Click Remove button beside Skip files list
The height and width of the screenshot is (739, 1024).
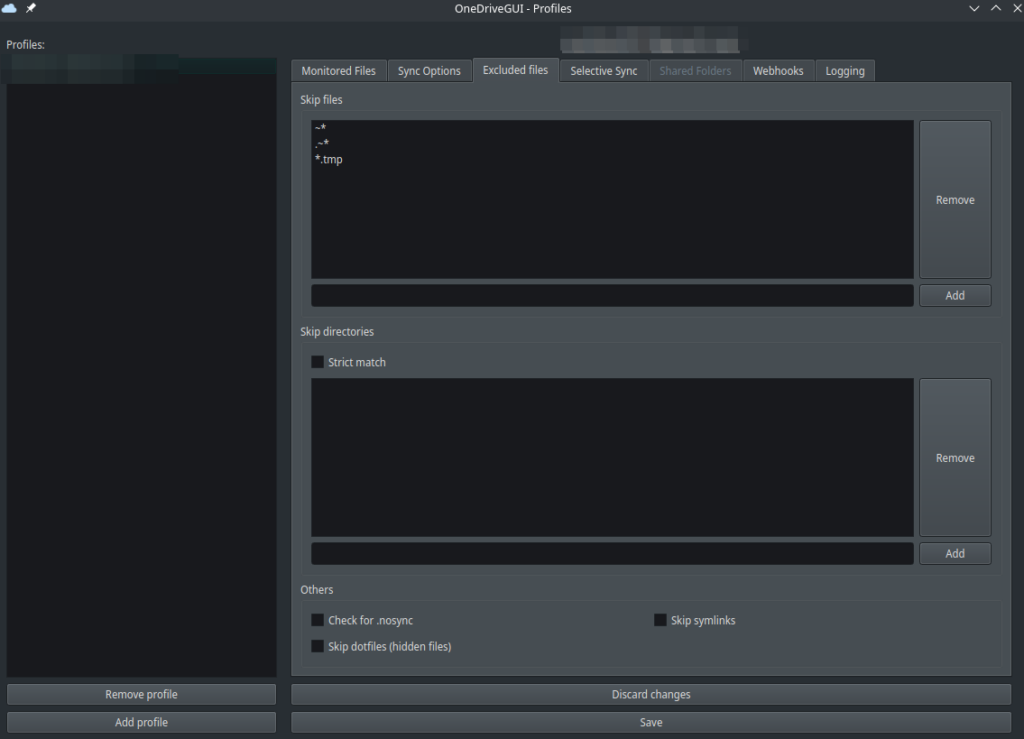(955, 199)
